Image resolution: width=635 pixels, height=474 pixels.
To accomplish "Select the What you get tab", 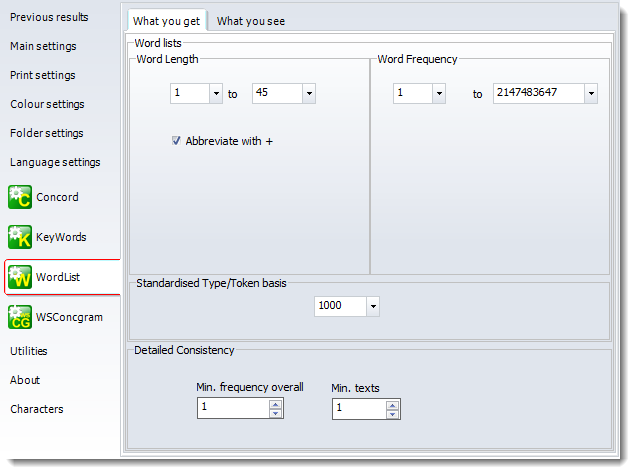I will [166, 21].
